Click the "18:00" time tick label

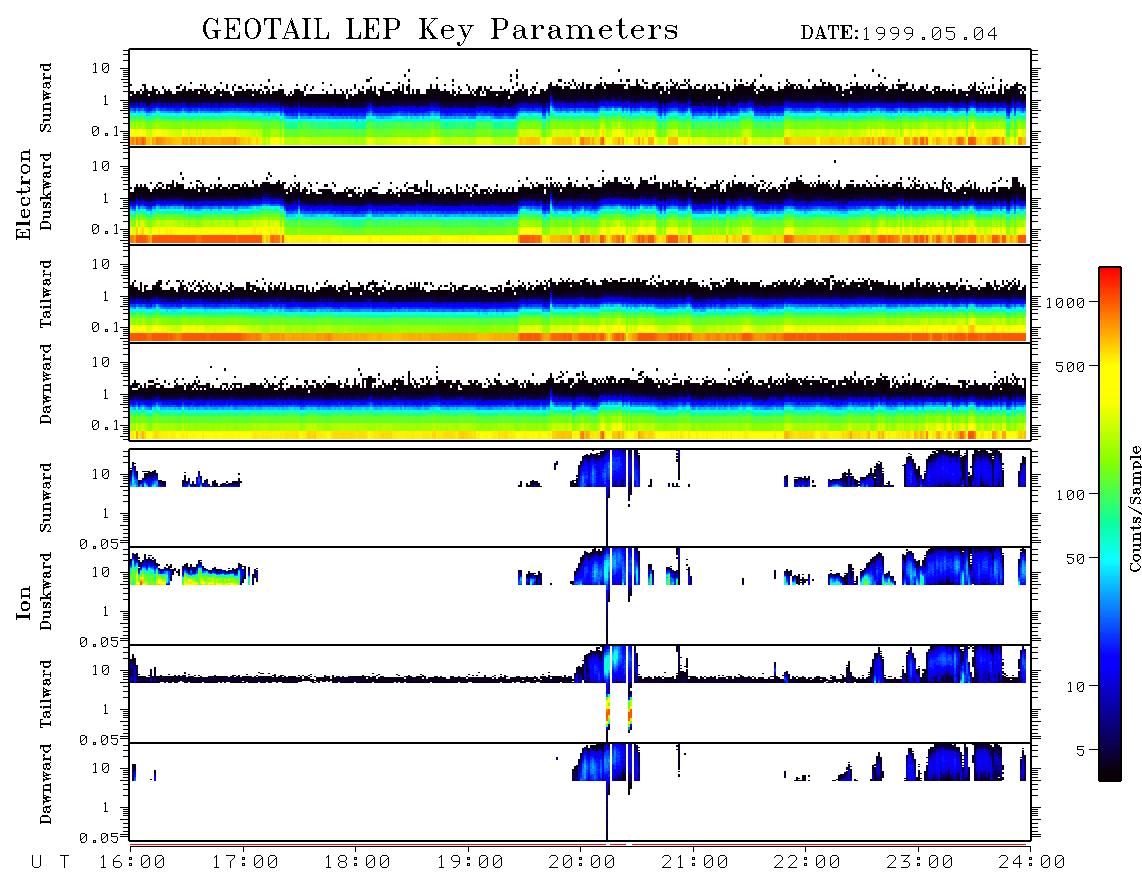tap(357, 863)
